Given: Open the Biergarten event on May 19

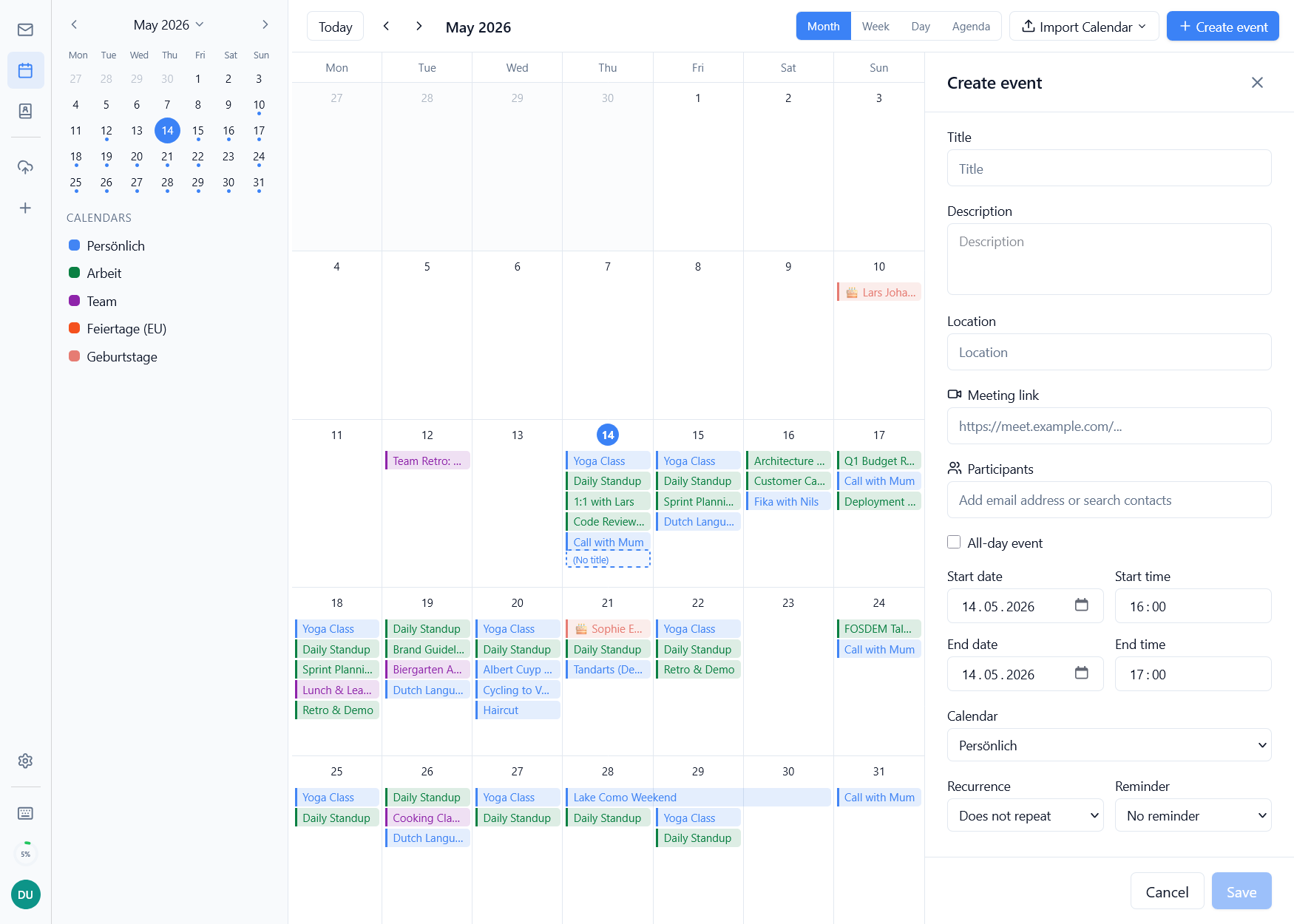Looking at the screenshot, I should 427,669.
